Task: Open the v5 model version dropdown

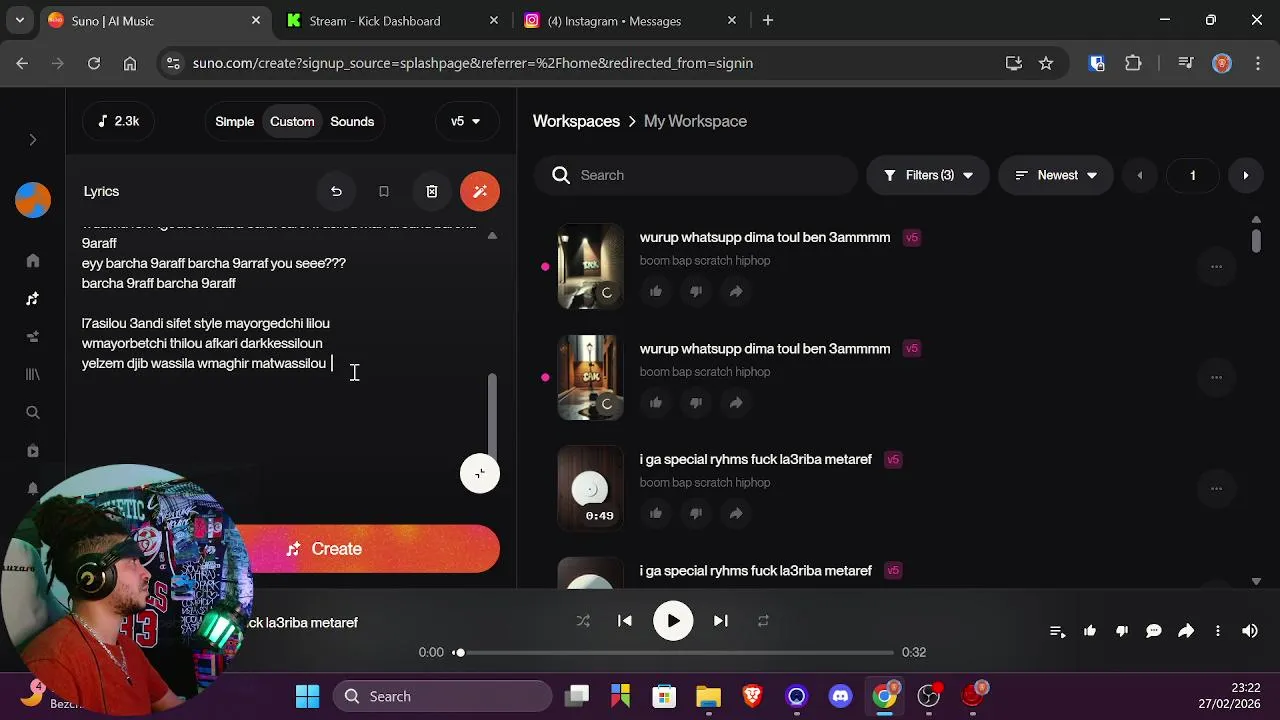Action: pos(466,121)
